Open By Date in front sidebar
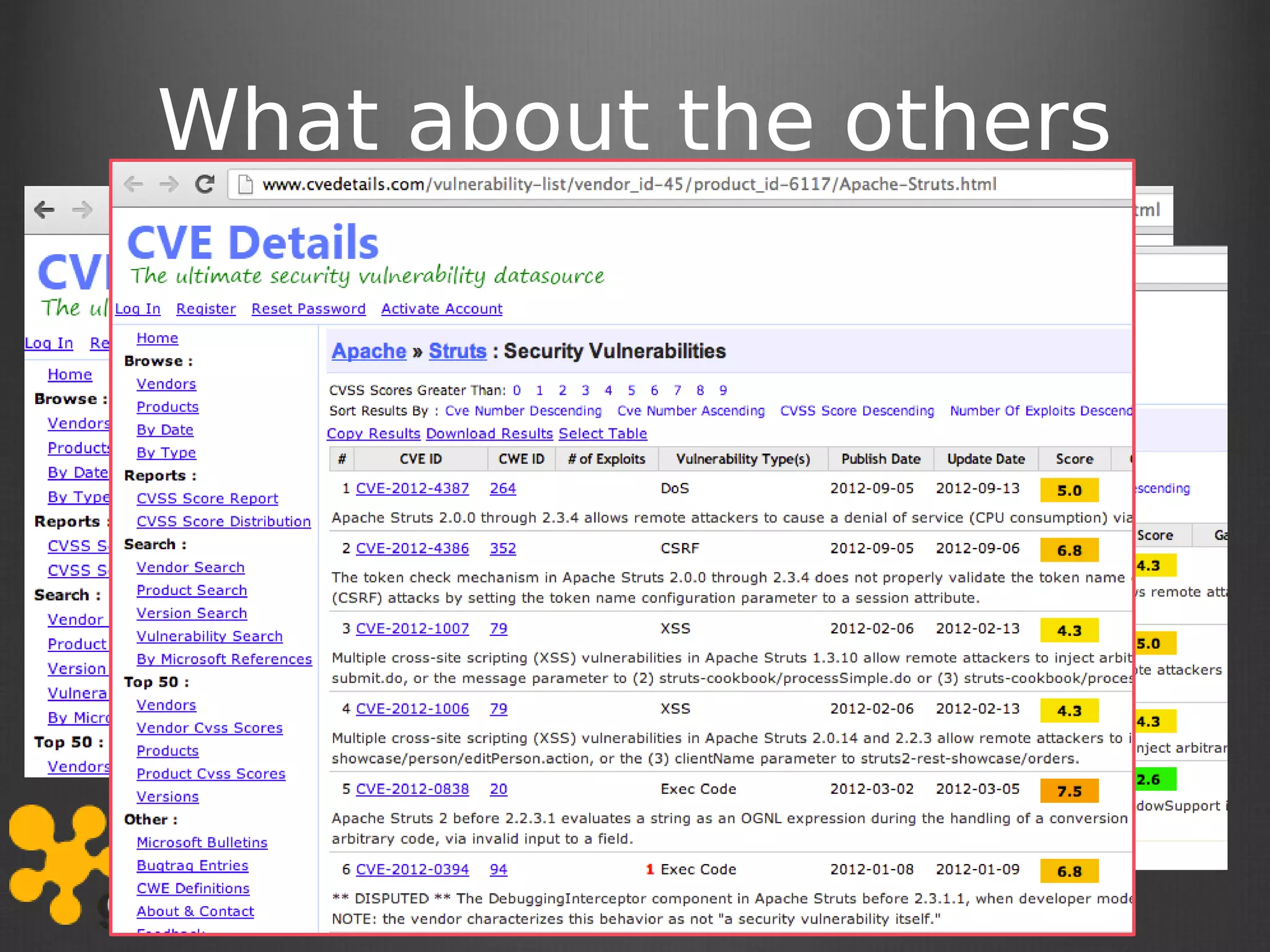Screen dimensions: 1270x952 tap(165, 430)
